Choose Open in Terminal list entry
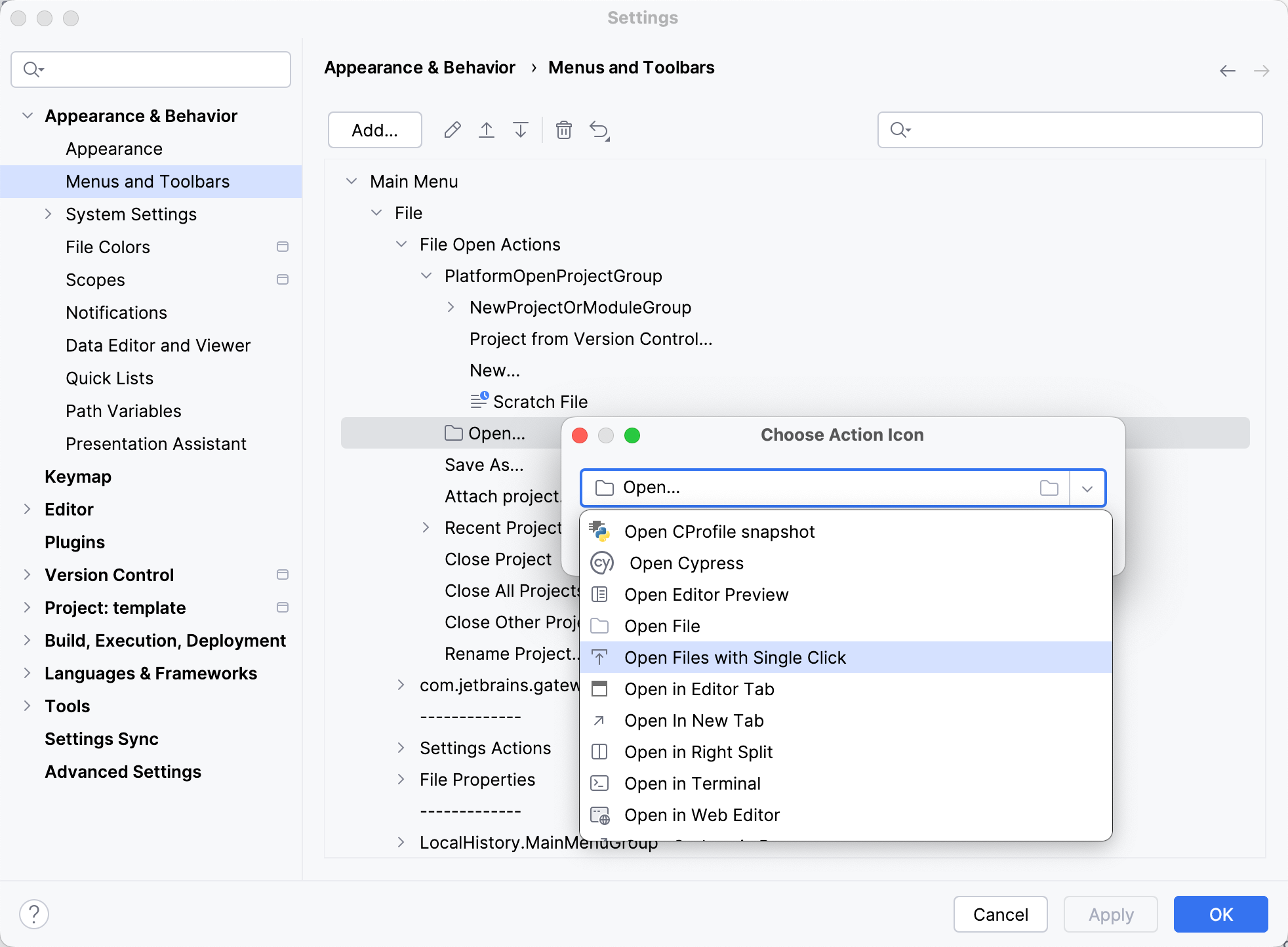 pos(846,783)
